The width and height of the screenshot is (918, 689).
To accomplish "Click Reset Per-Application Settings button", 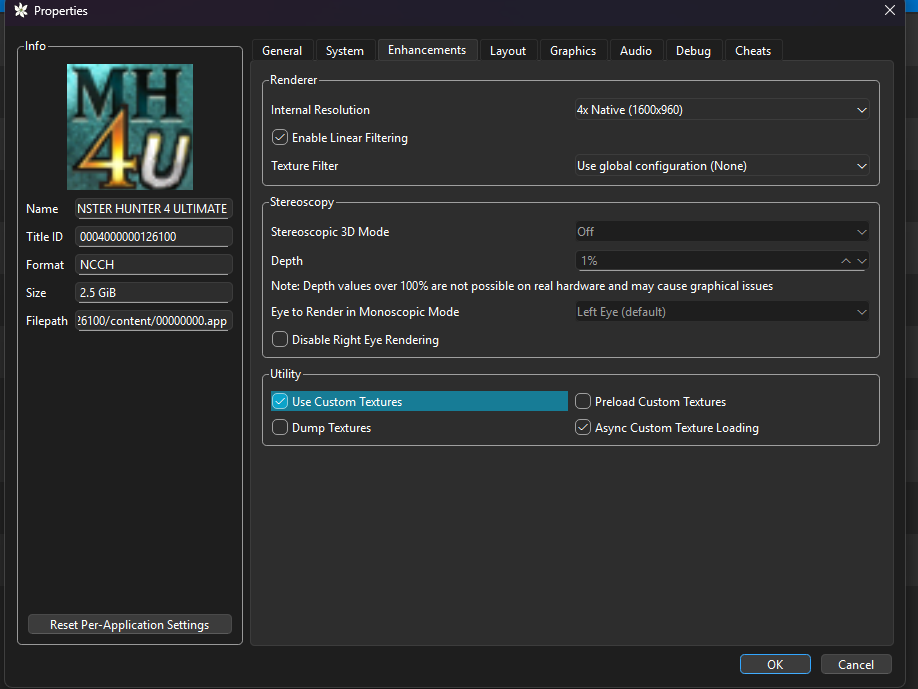I will click(130, 625).
